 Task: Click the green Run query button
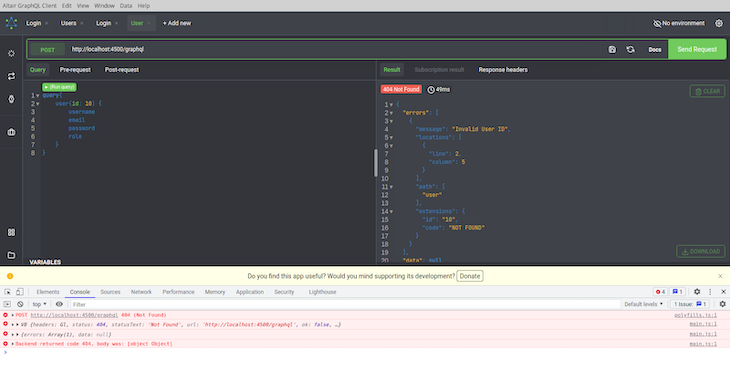point(59,87)
